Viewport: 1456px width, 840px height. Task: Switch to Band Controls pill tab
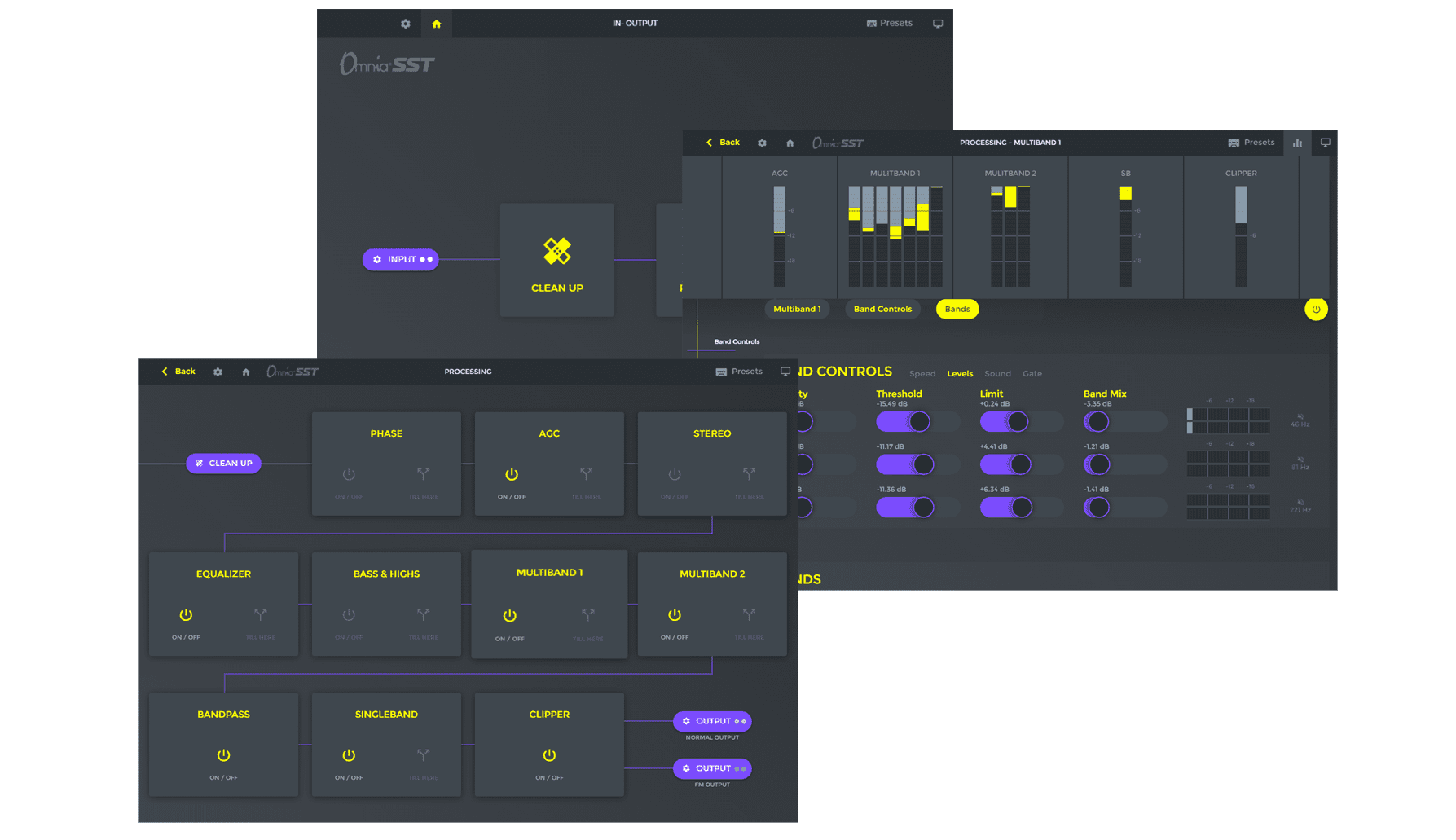[882, 309]
